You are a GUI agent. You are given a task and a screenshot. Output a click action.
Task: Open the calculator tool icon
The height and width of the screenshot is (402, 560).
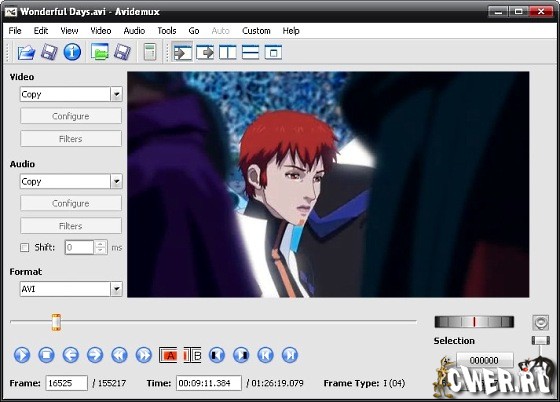click(x=150, y=52)
